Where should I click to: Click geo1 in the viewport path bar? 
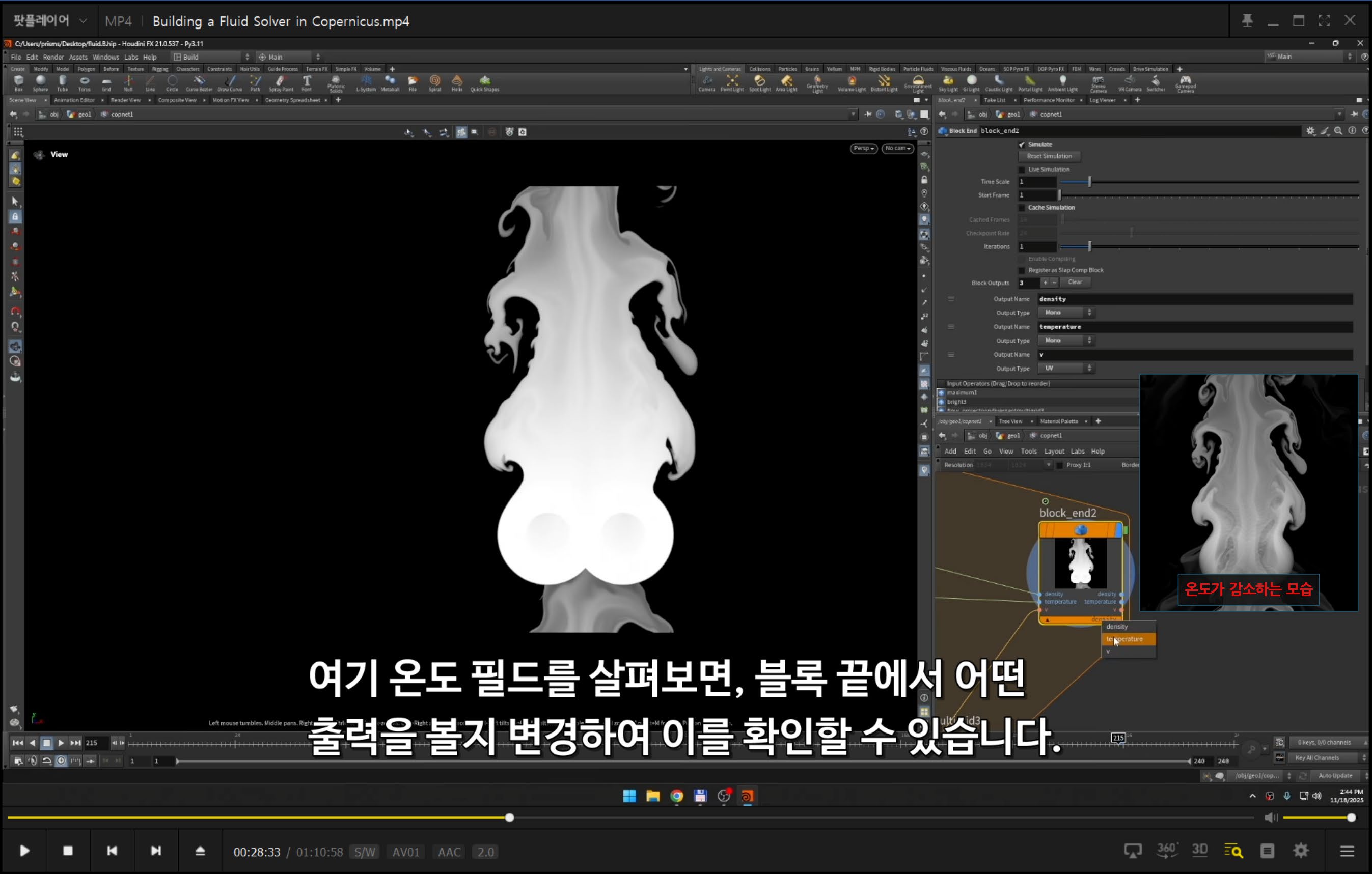[x=79, y=115]
